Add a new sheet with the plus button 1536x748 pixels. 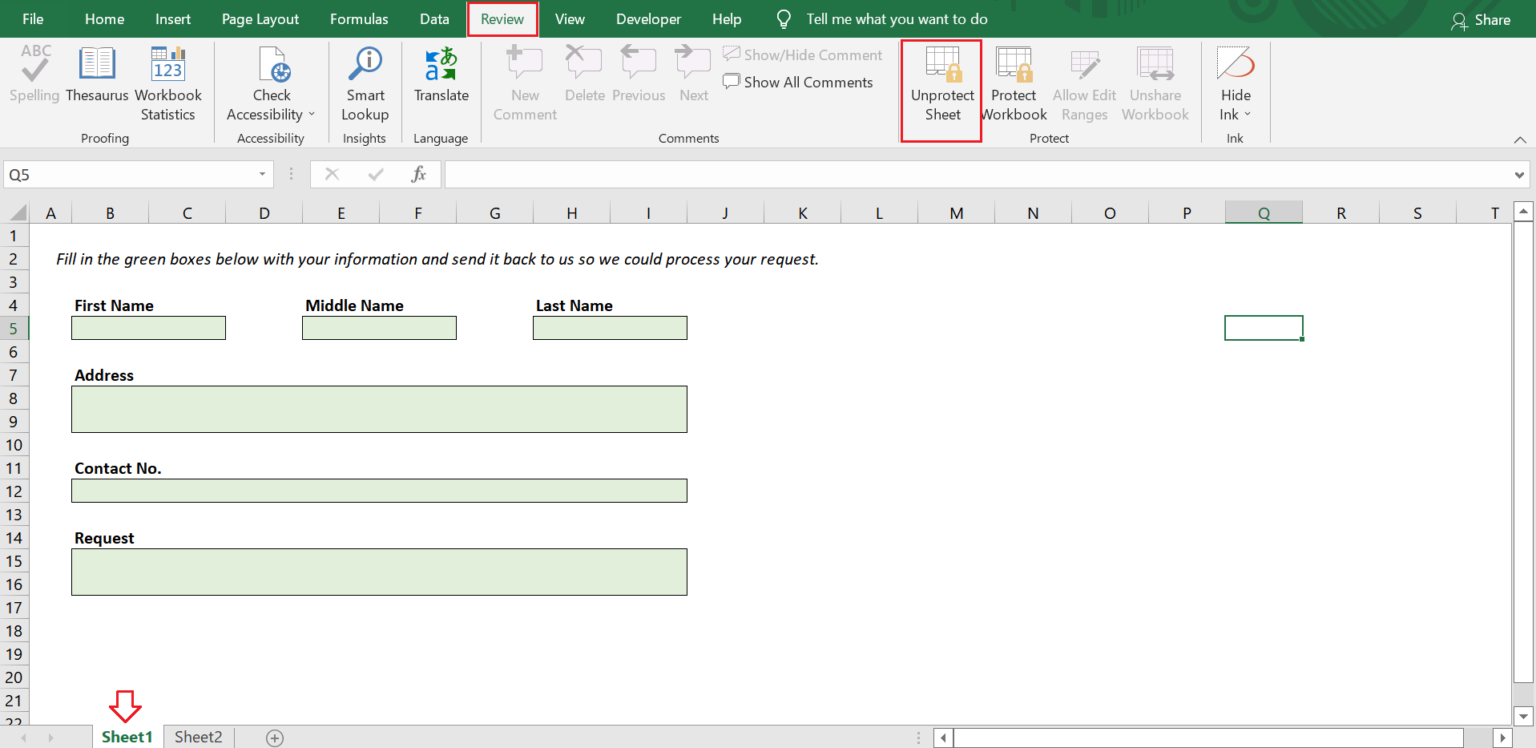273,737
